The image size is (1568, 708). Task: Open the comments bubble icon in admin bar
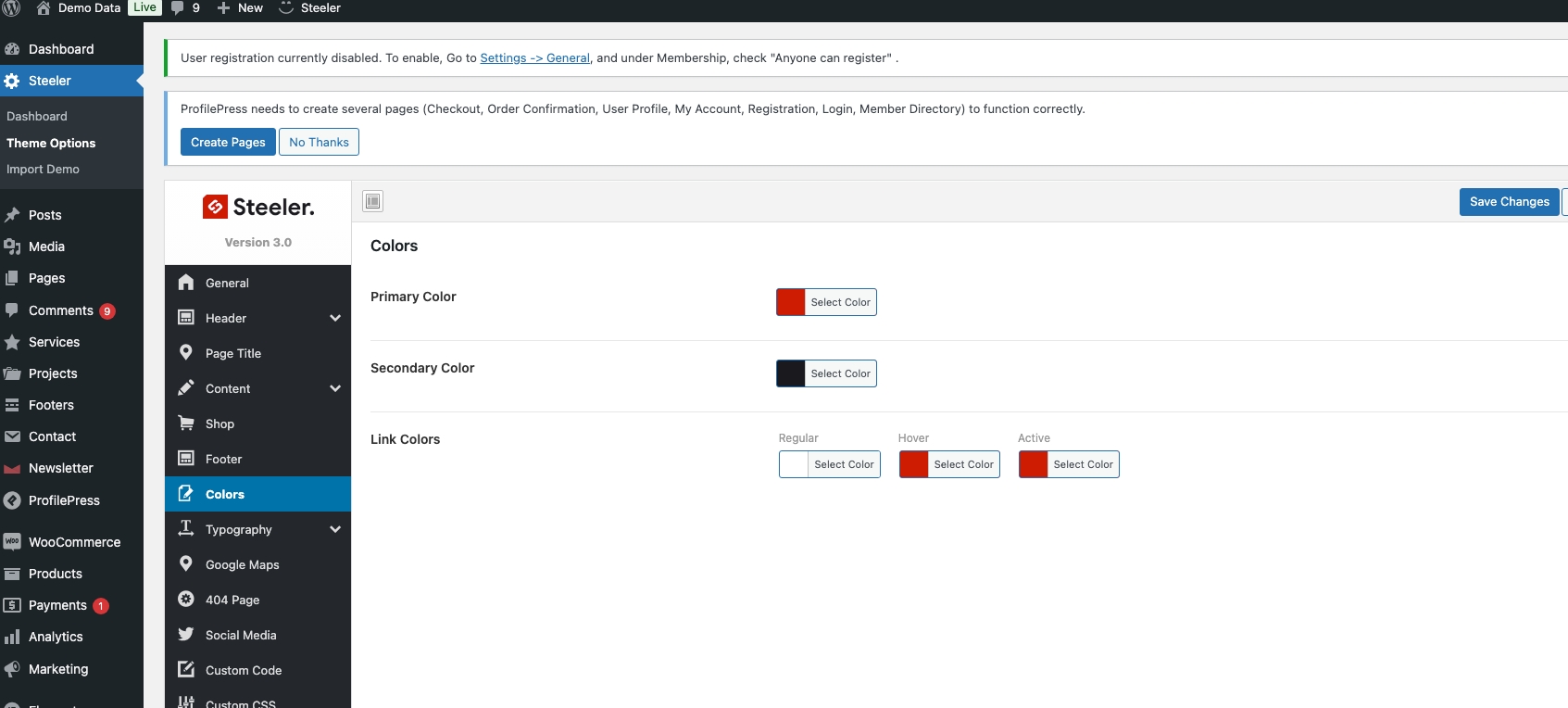point(178,8)
